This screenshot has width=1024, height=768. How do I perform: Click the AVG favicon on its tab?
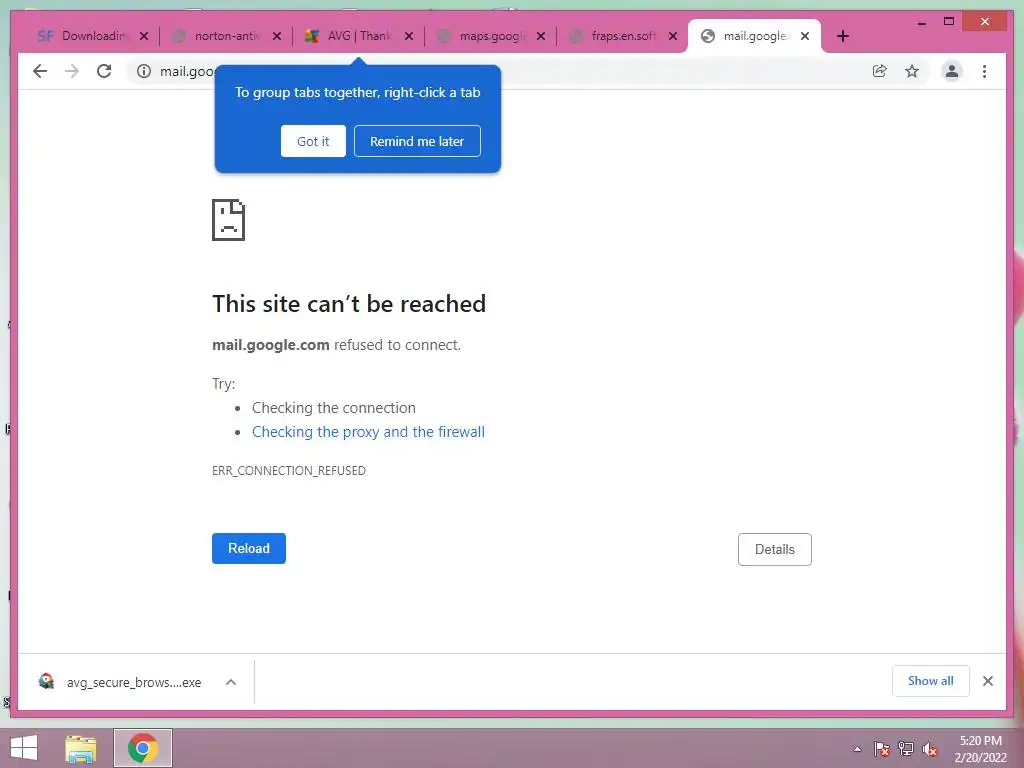[312, 36]
